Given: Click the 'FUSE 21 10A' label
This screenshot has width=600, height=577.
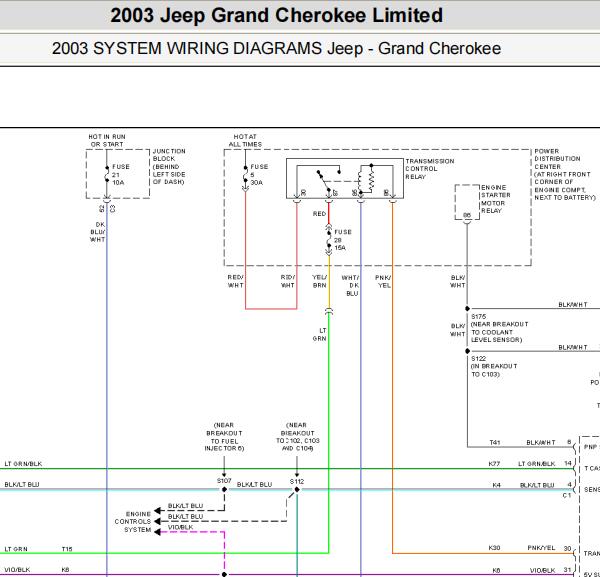Looking at the screenshot, I should 121,175.
